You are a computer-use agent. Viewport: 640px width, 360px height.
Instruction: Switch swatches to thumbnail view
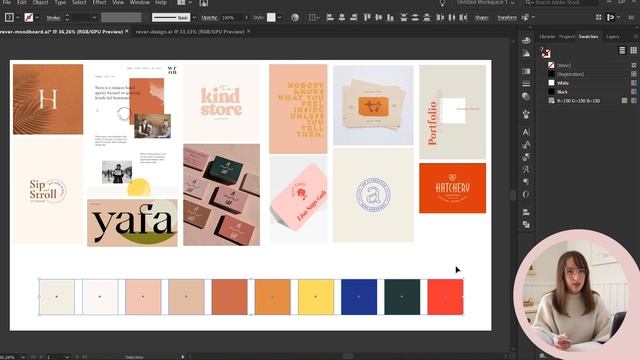(633, 50)
